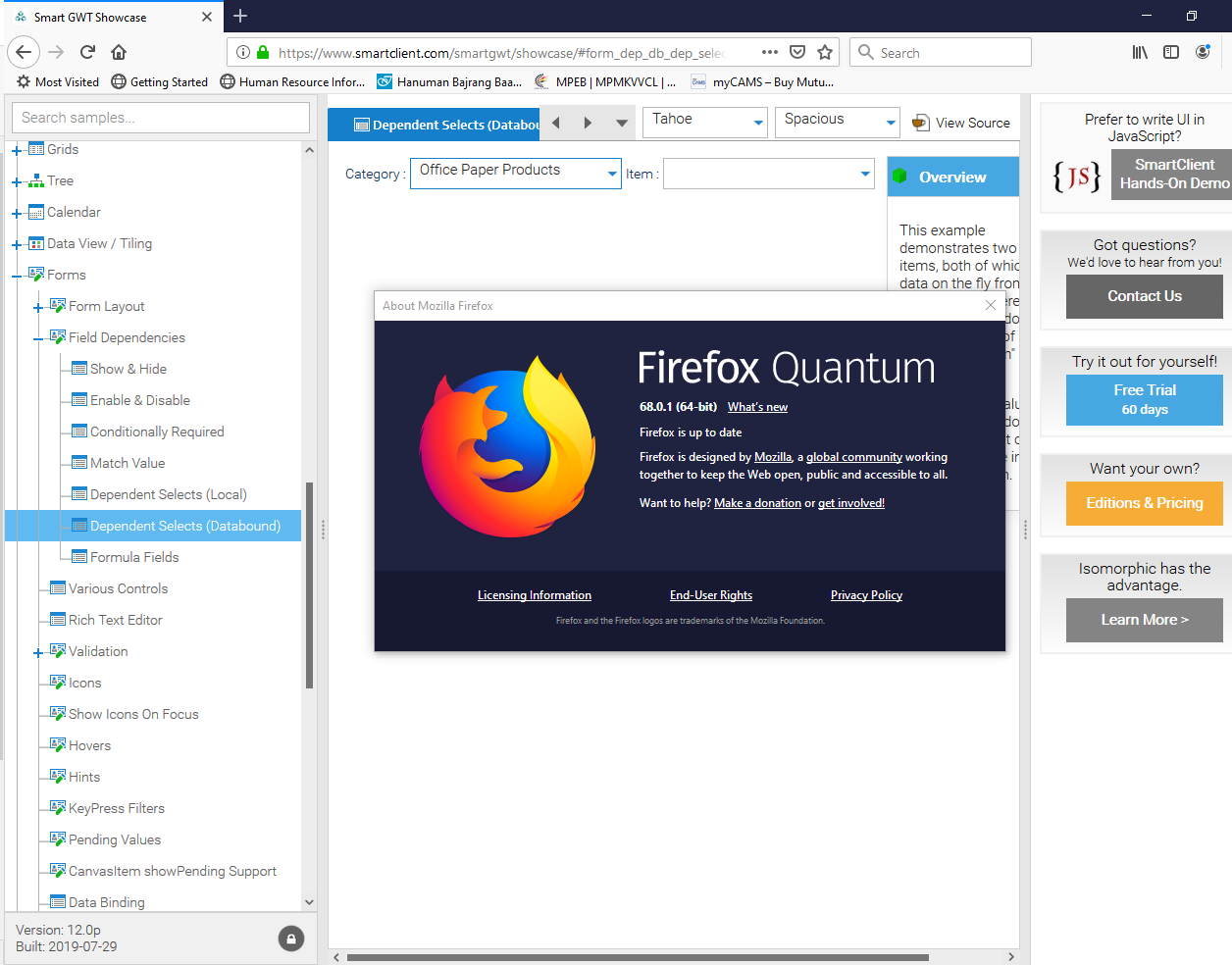Open the sample tab picker dropdown arrow
This screenshot has height=965, width=1232.
point(621,124)
